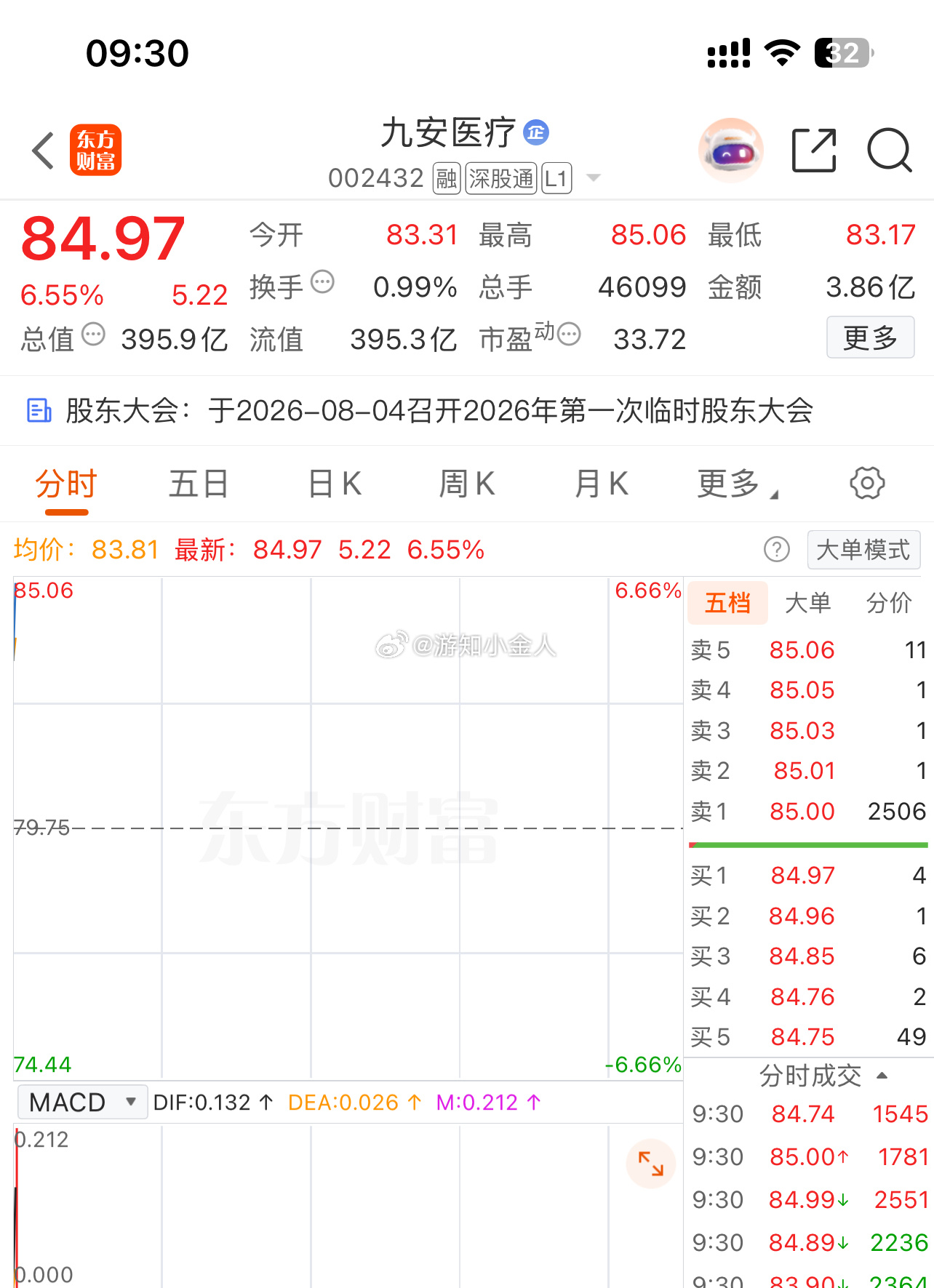Tap the announcement document icon

[x=39, y=411]
